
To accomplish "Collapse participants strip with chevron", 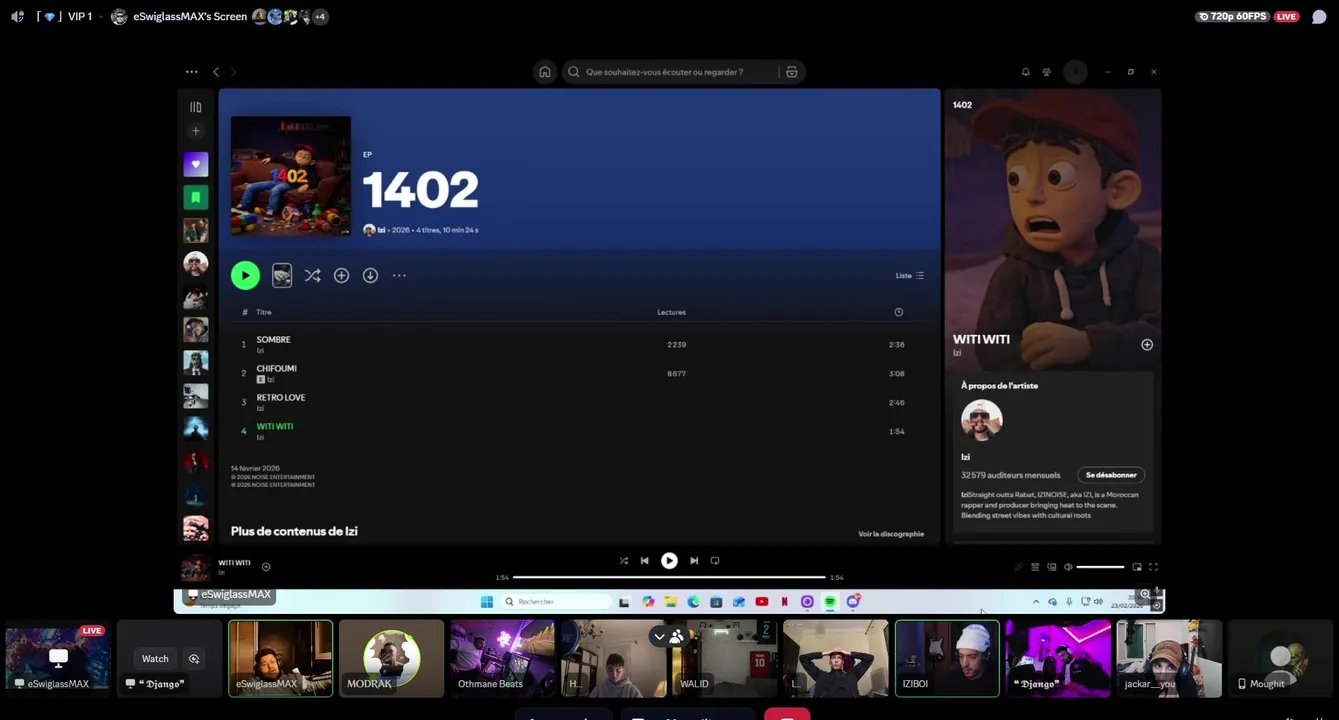I will pyautogui.click(x=659, y=637).
